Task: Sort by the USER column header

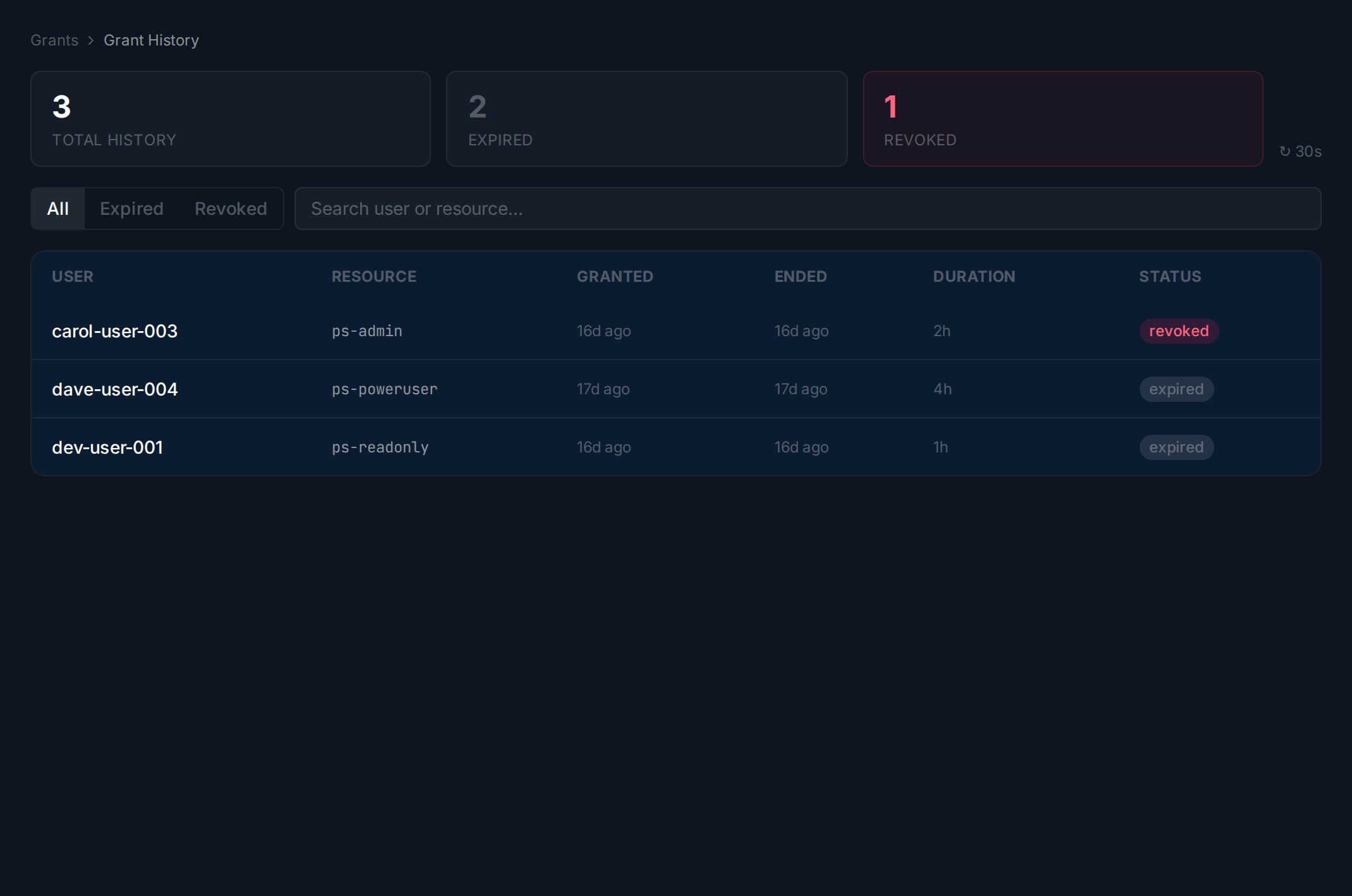Action: (x=73, y=277)
